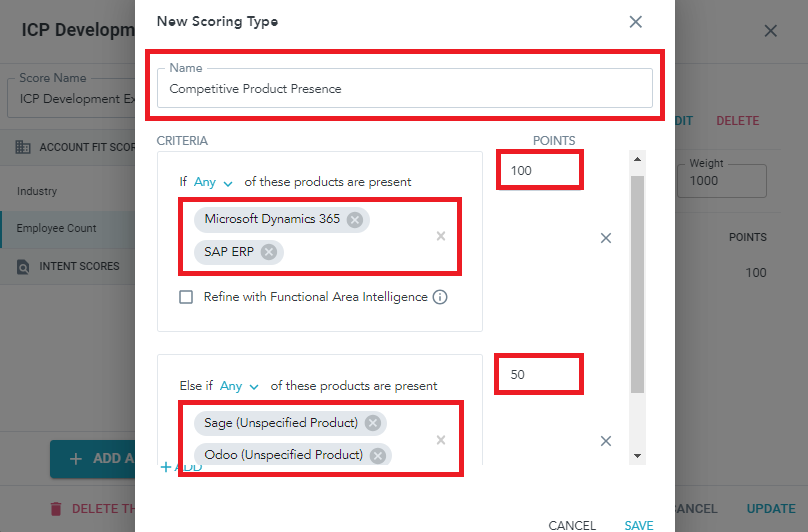808x532 pixels.
Task: Delete the first 100-point criteria block
Action: click(x=605, y=238)
